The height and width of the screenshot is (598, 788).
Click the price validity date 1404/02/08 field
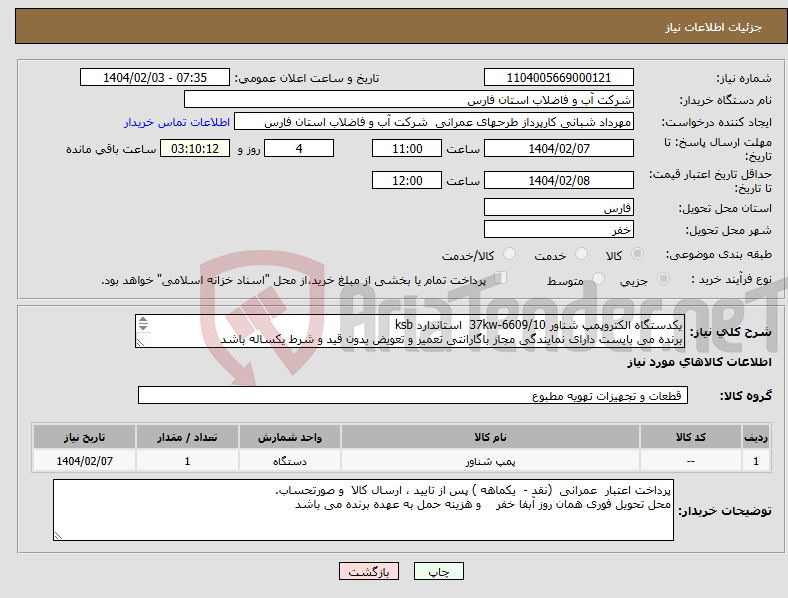pos(558,180)
